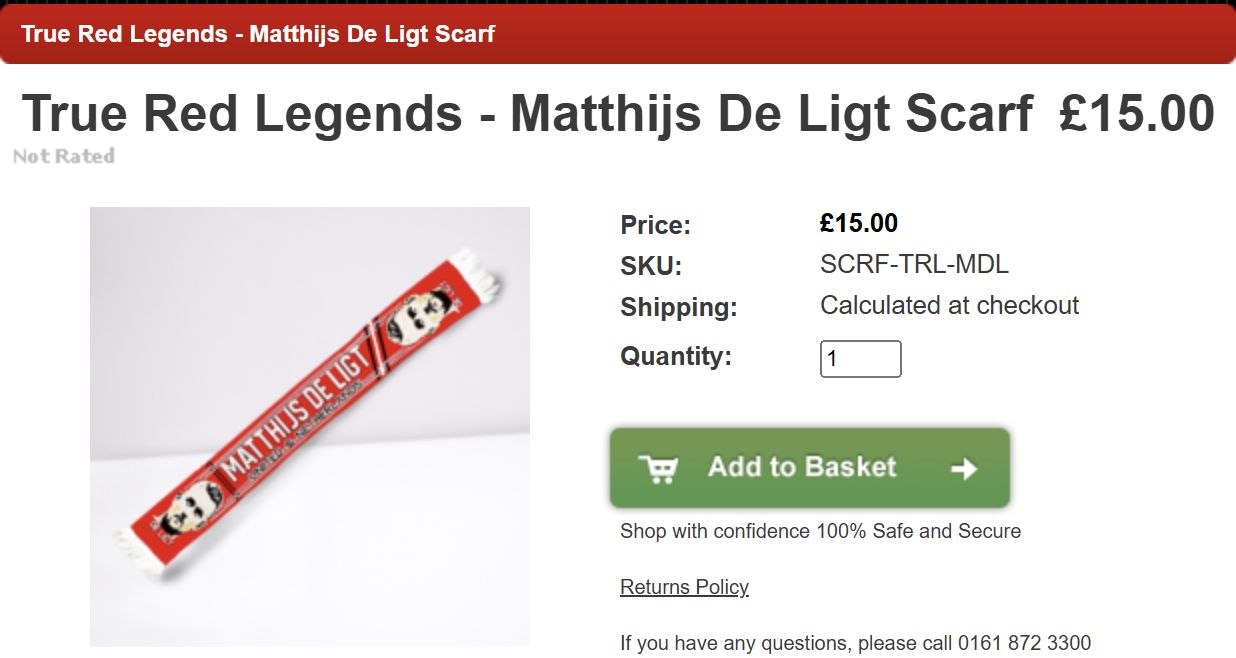The image size is (1236, 658).
Task: Click the bold £15.00 price value
Action: click(858, 223)
